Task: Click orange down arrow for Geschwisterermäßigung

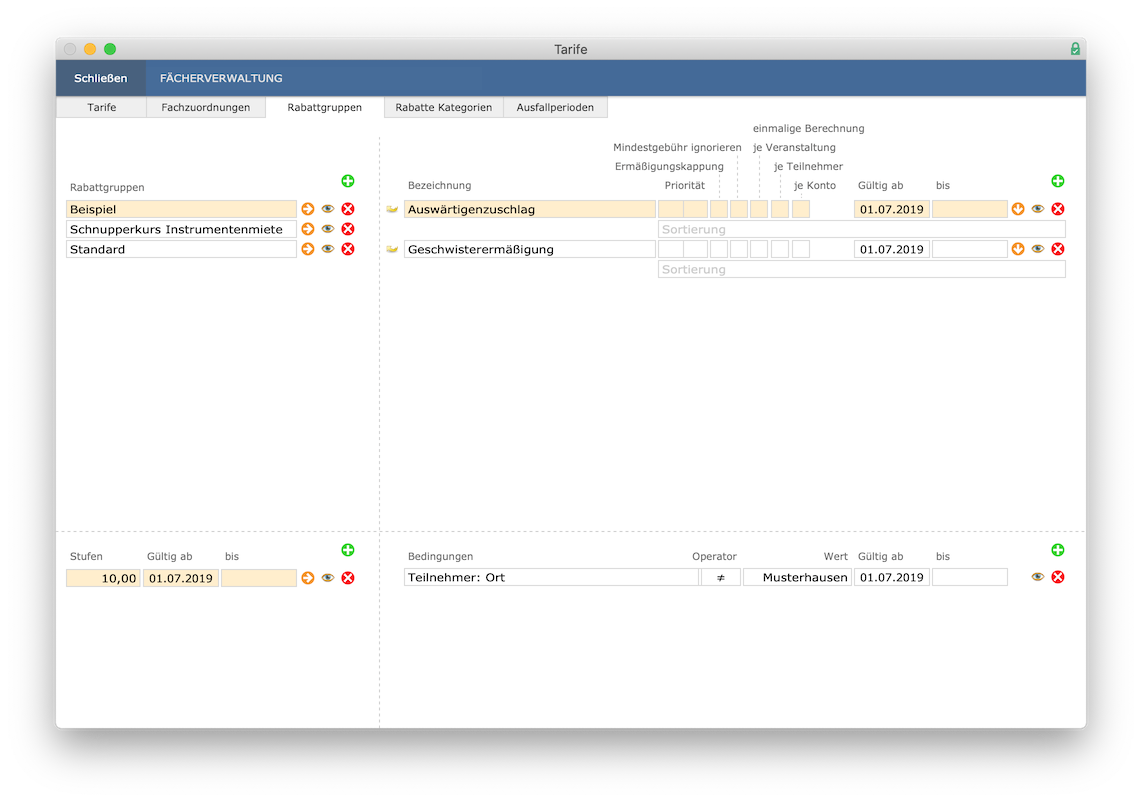Action: (x=1018, y=249)
